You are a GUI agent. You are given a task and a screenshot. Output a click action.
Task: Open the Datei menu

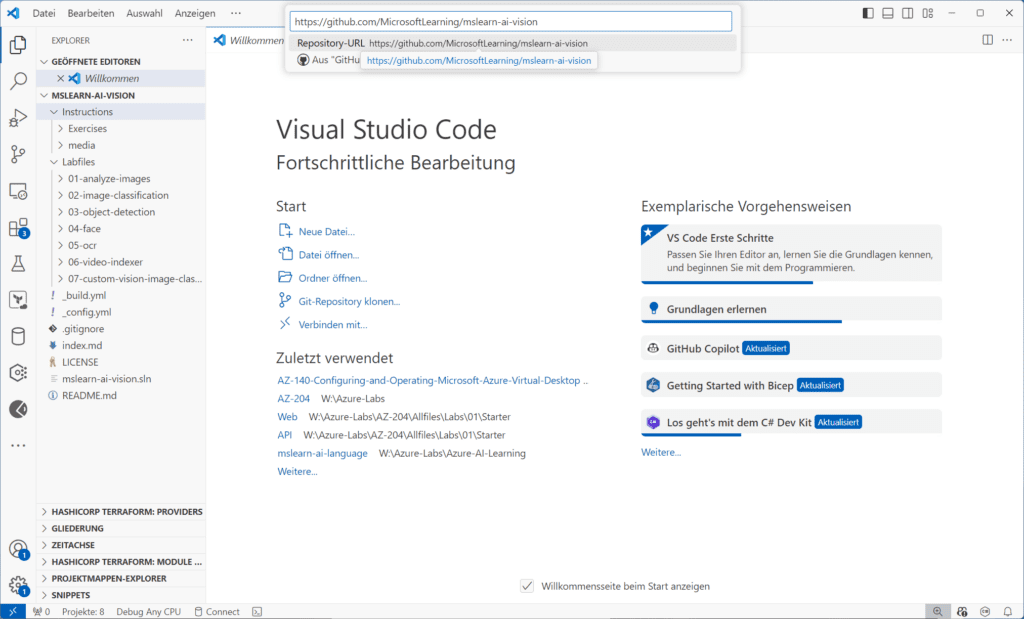44,13
